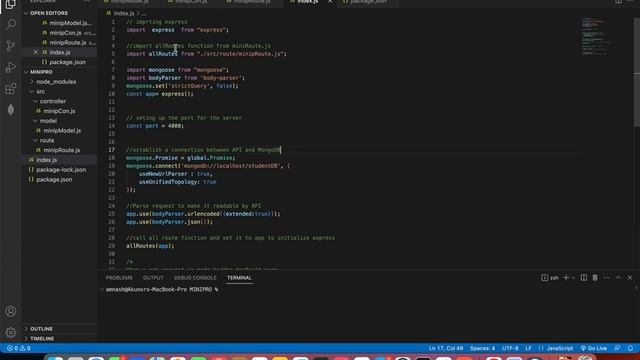Focus the terminal prompt line
The height and width of the screenshot is (360, 640).
tap(162, 289)
